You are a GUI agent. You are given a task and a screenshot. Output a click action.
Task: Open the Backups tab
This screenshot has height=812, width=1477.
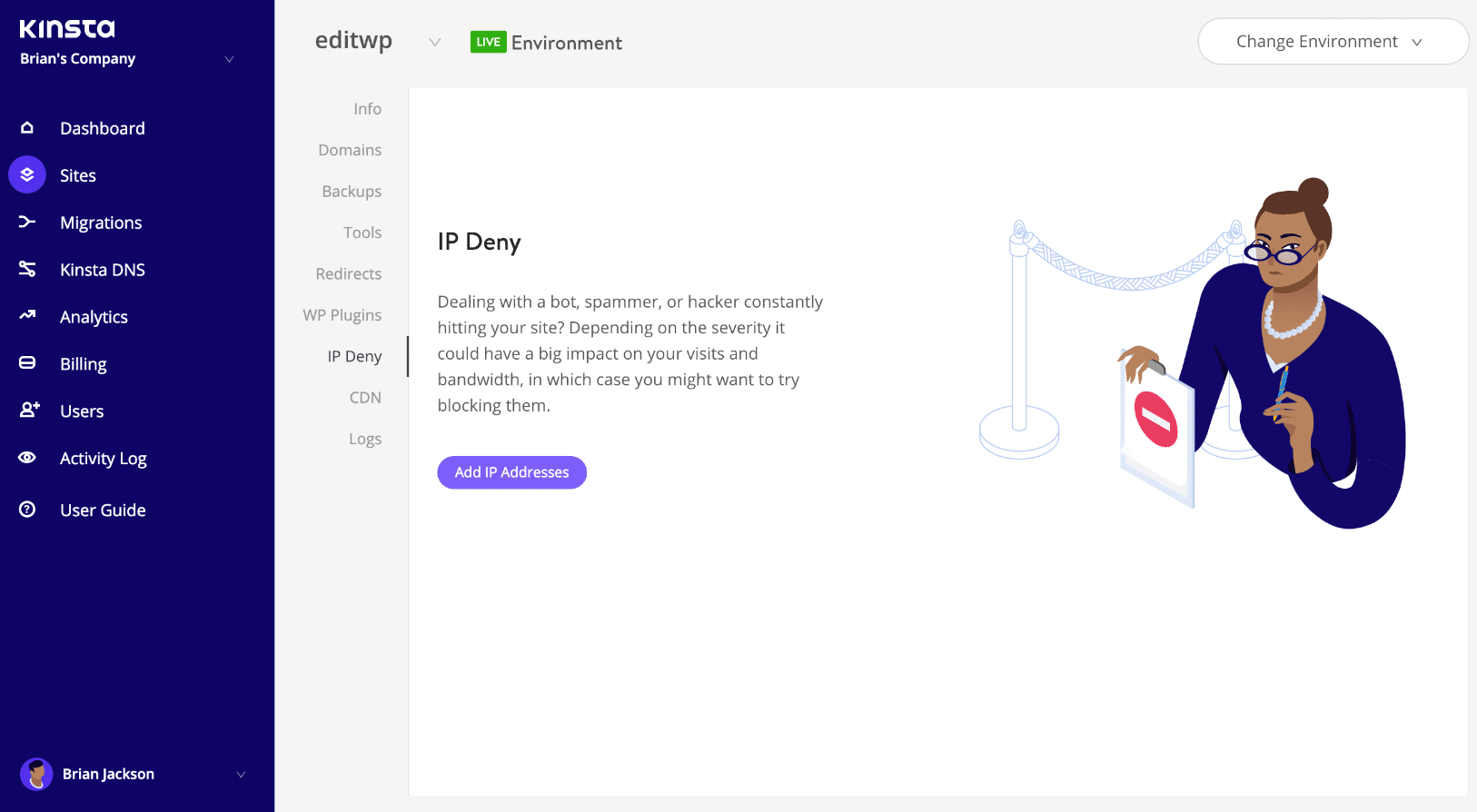[352, 192]
